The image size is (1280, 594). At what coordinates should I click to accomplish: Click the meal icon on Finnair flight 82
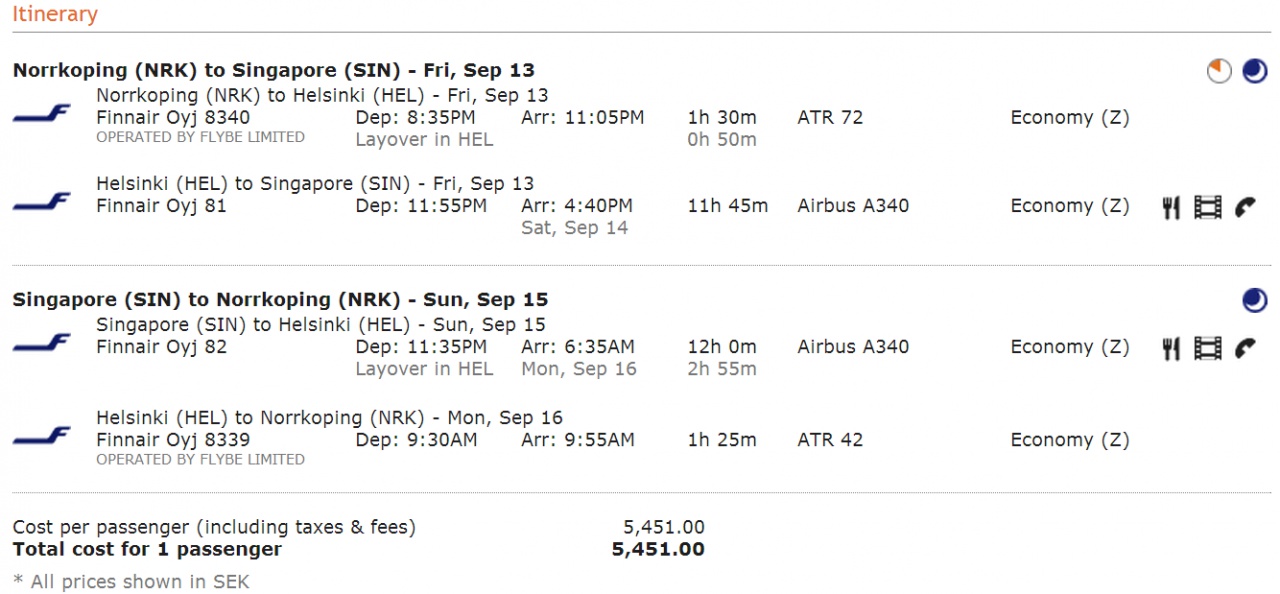(x=1171, y=348)
